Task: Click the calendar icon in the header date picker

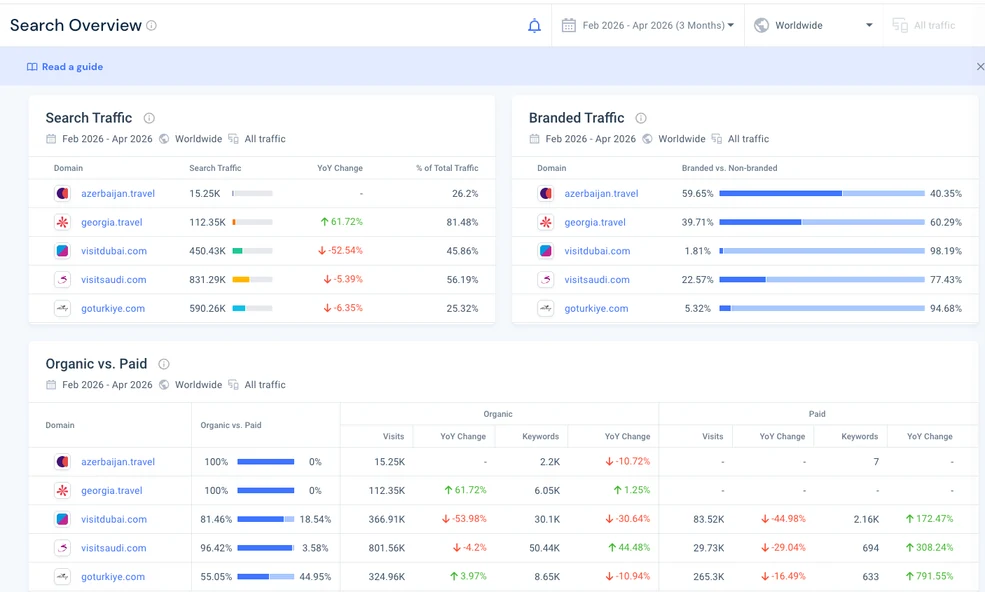Action: pos(569,26)
